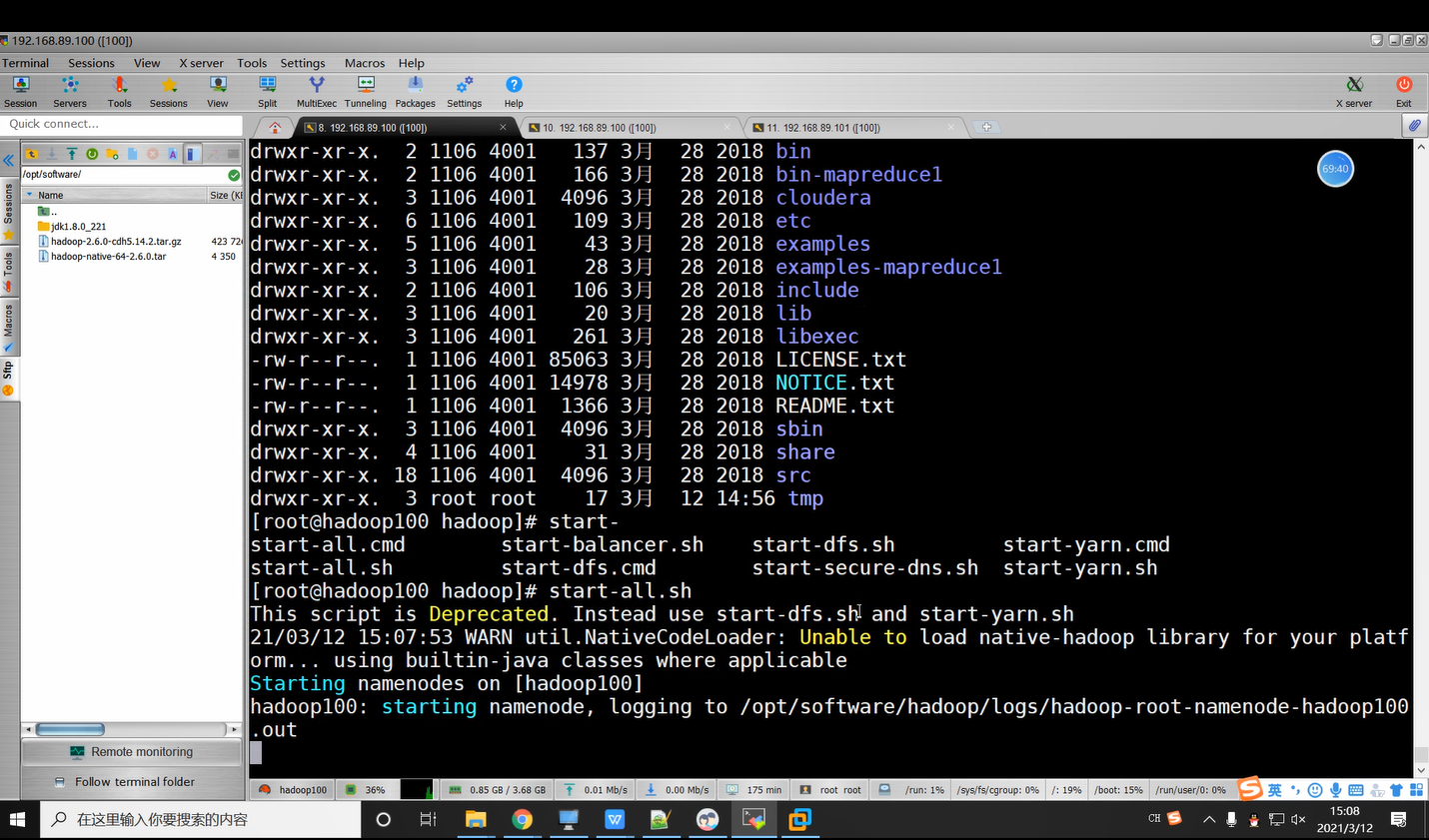Click the terminal scrollbar up arrow
1429x840 pixels.
click(1421, 146)
